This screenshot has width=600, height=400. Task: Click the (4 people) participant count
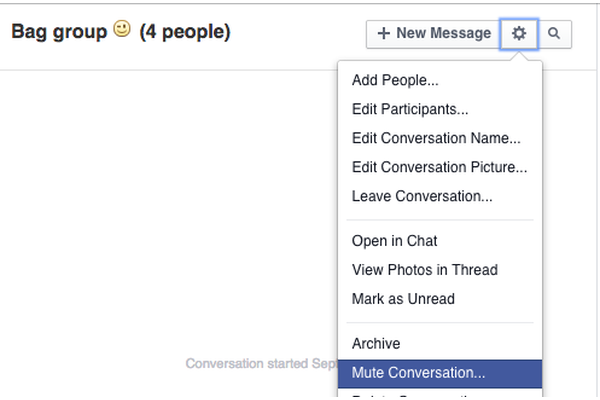point(185,32)
